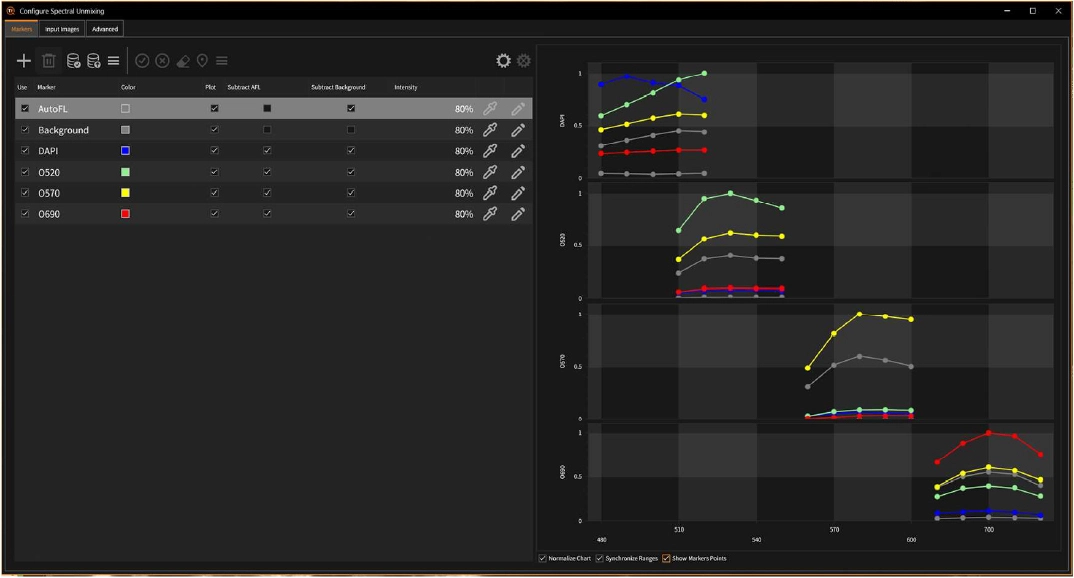Screen dimensions: 1074x578
Task: Click the location pin toolbar icon
Action: 202,61
